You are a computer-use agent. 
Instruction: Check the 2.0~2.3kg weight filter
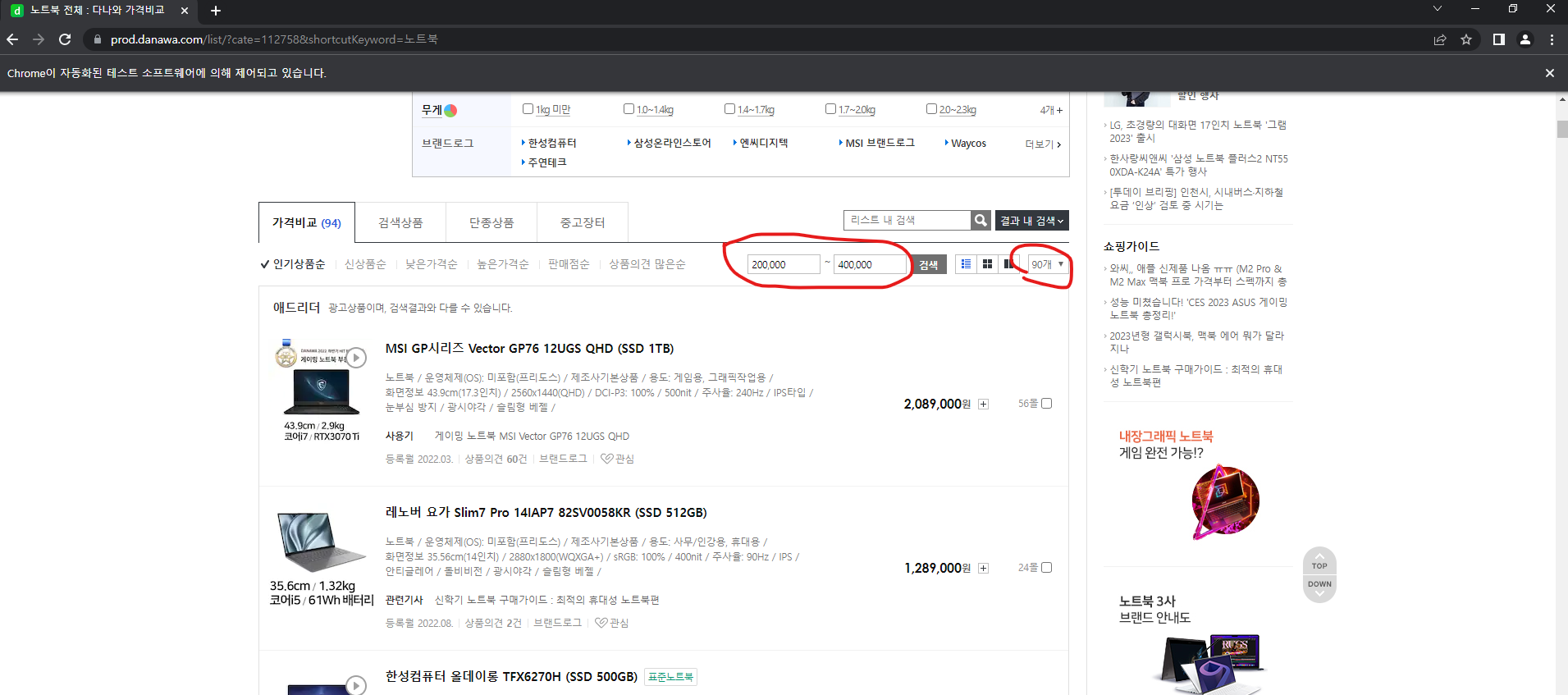click(x=931, y=109)
